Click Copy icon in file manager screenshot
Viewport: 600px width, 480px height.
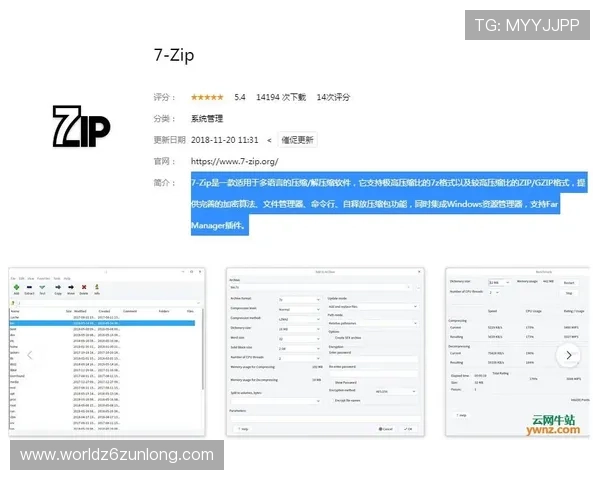(58, 289)
